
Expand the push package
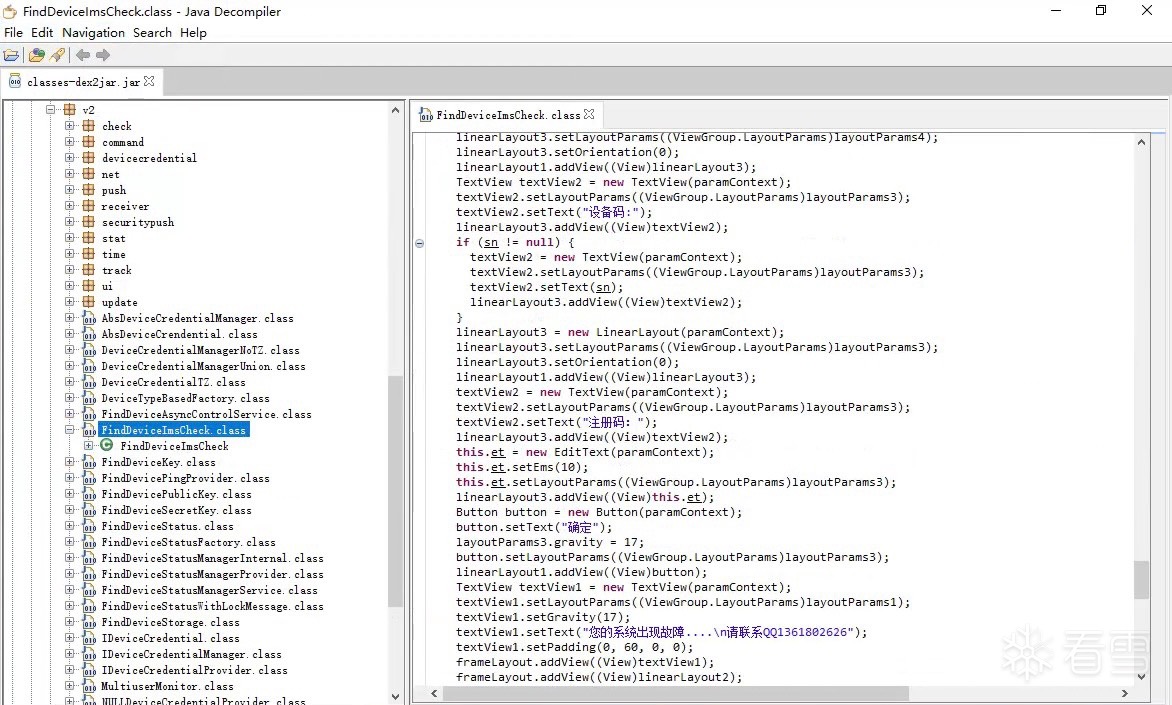[x=70, y=190]
